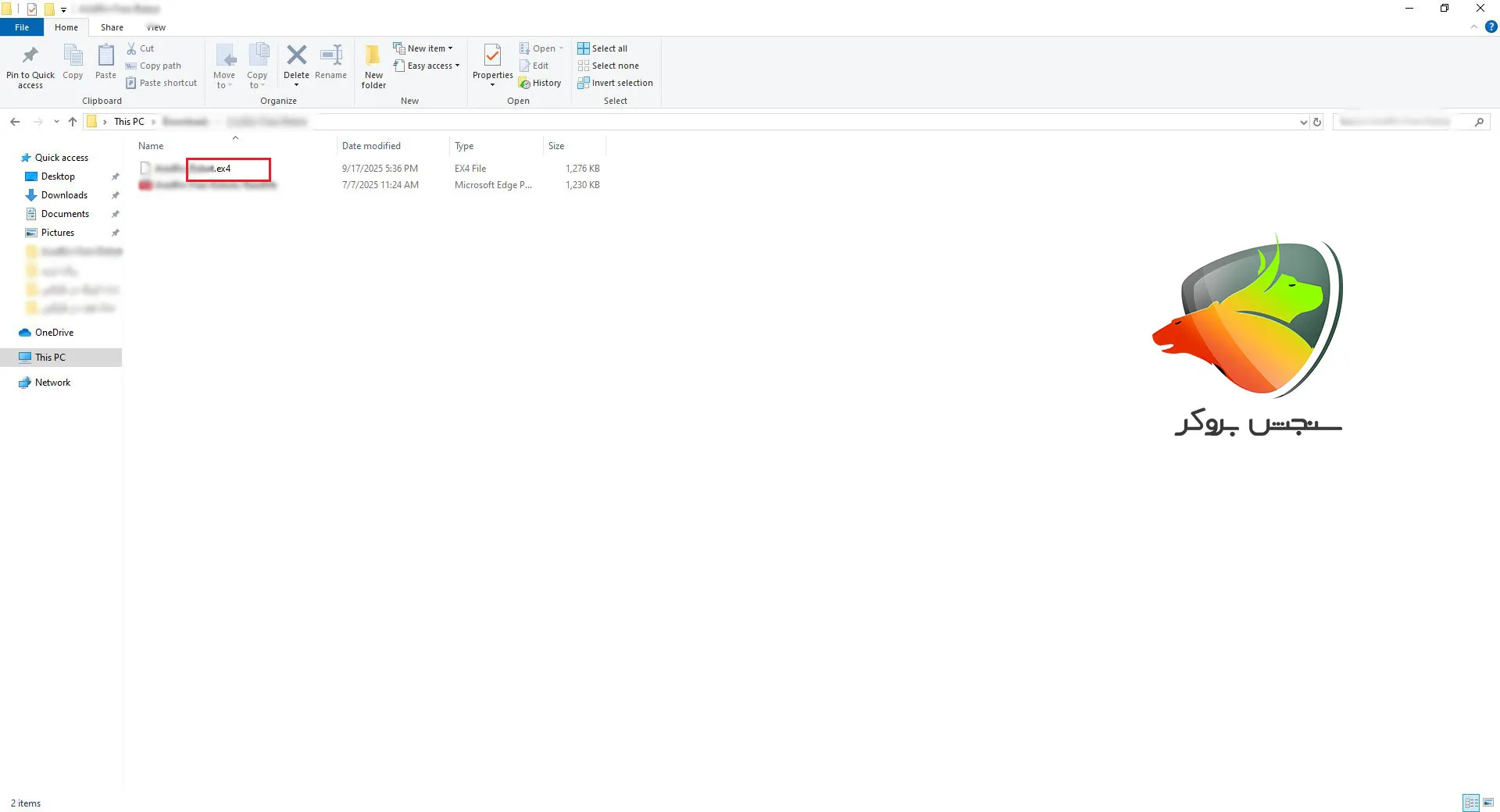Viewport: 1500px width, 812px height.
Task: Click the Rename icon in the ribbon
Action: pos(331,56)
